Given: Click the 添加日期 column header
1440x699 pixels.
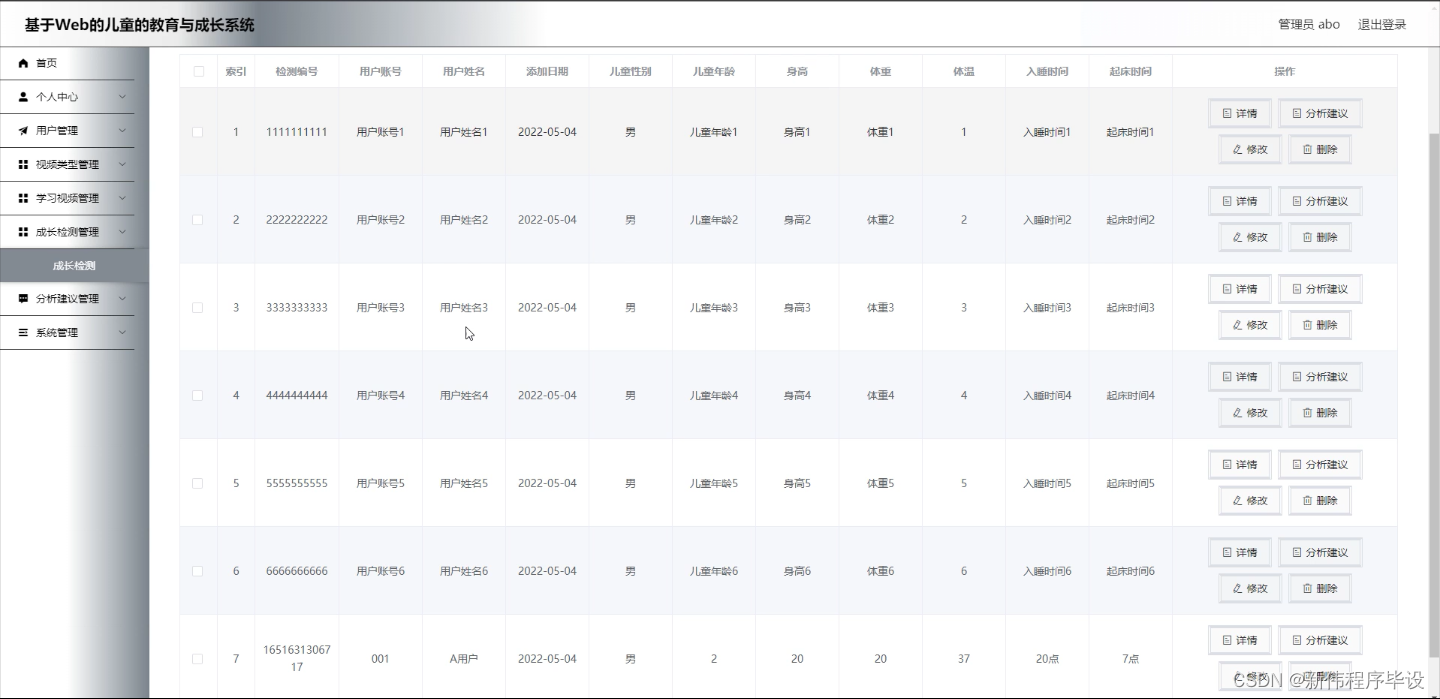Looking at the screenshot, I should pyautogui.click(x=547, y=71).
